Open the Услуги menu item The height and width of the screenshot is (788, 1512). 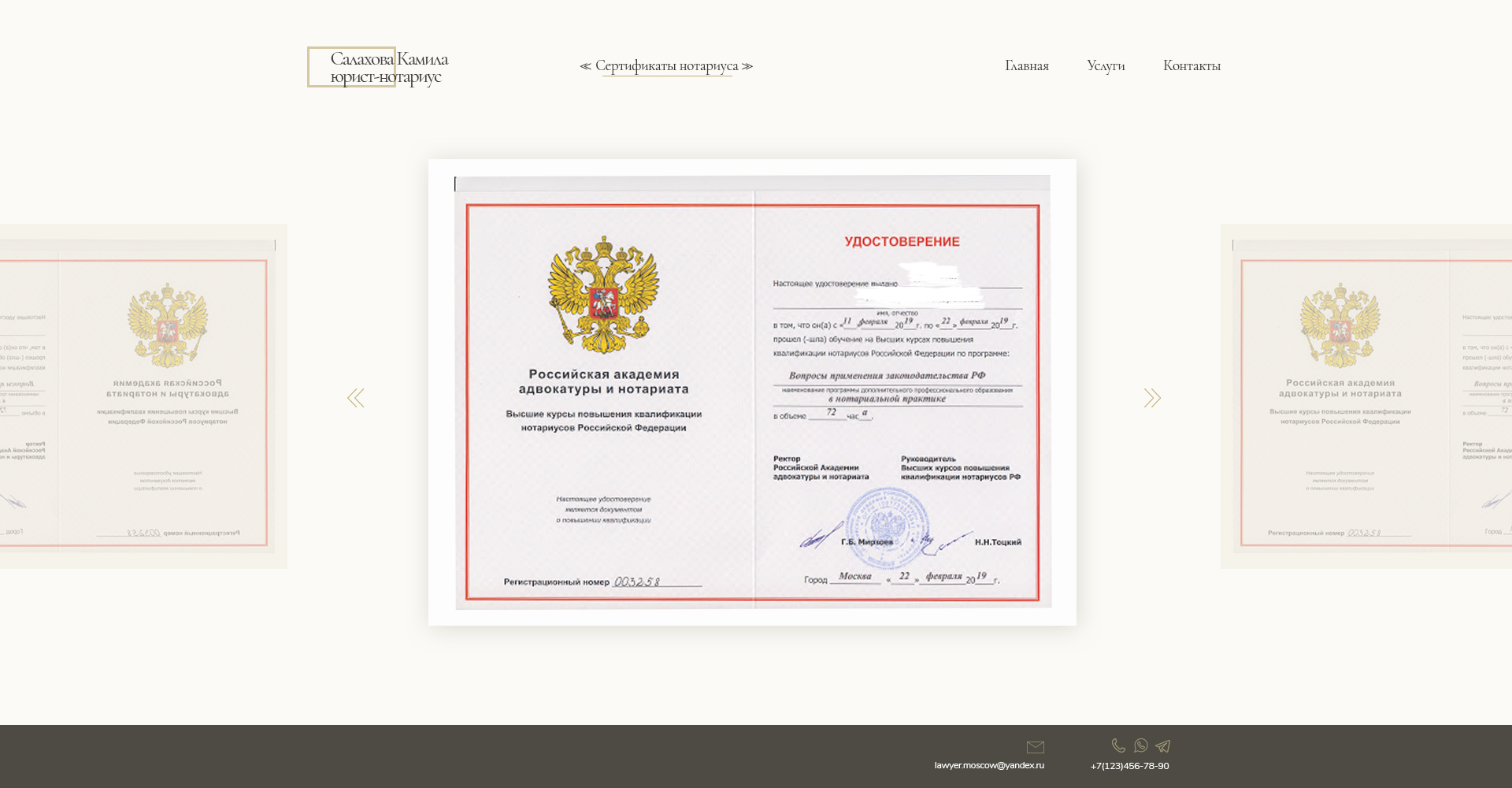[x=1106, y=65]
